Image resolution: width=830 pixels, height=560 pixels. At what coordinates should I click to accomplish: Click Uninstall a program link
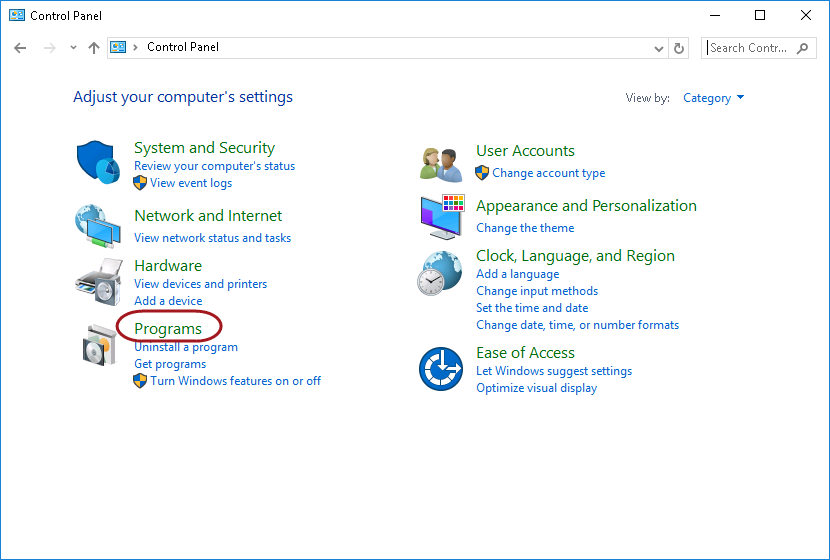click(186, 347)
